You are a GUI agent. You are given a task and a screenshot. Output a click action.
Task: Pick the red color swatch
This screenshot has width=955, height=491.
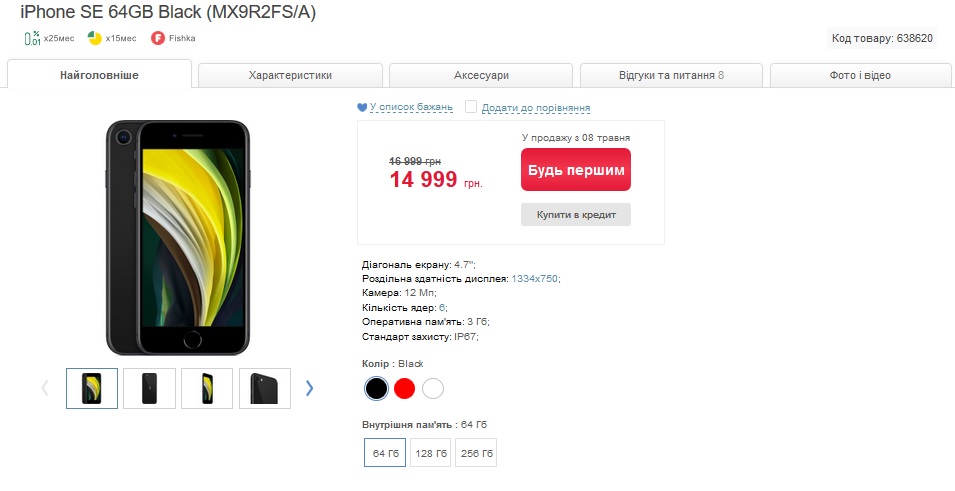(x=404, y=389)
